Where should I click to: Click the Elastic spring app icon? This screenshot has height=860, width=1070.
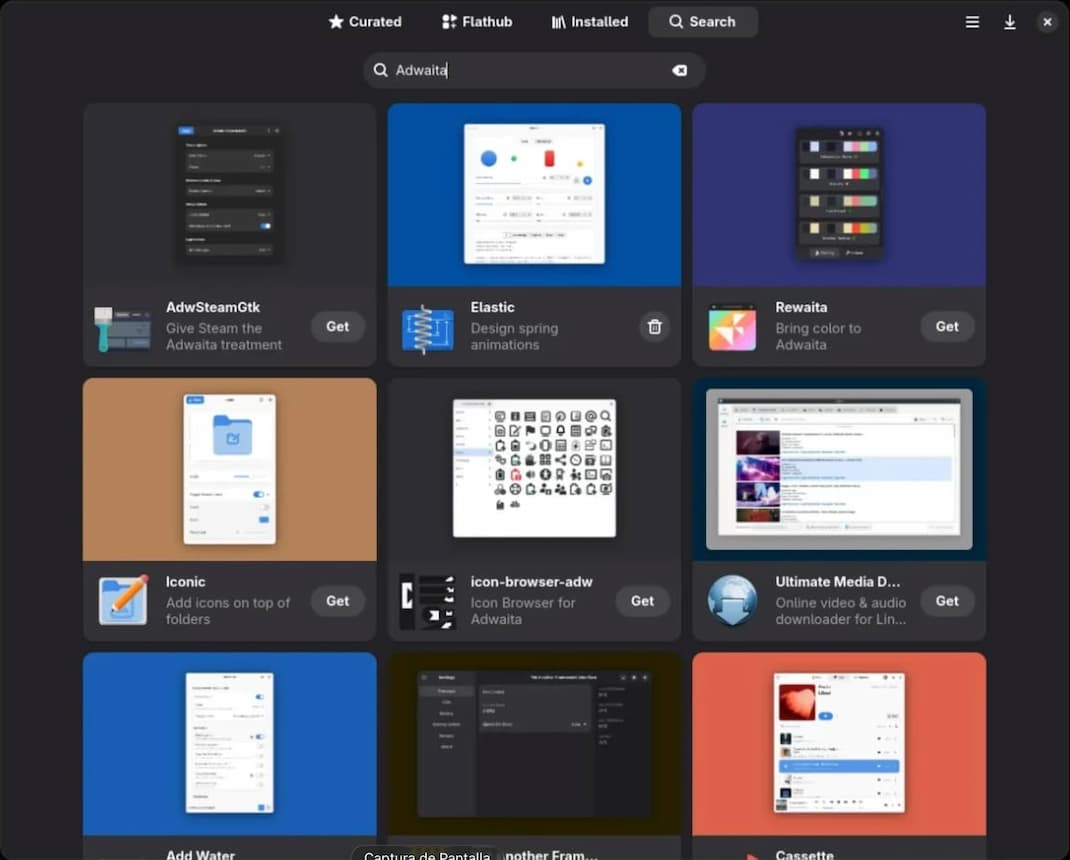click(x=428, y=328)
